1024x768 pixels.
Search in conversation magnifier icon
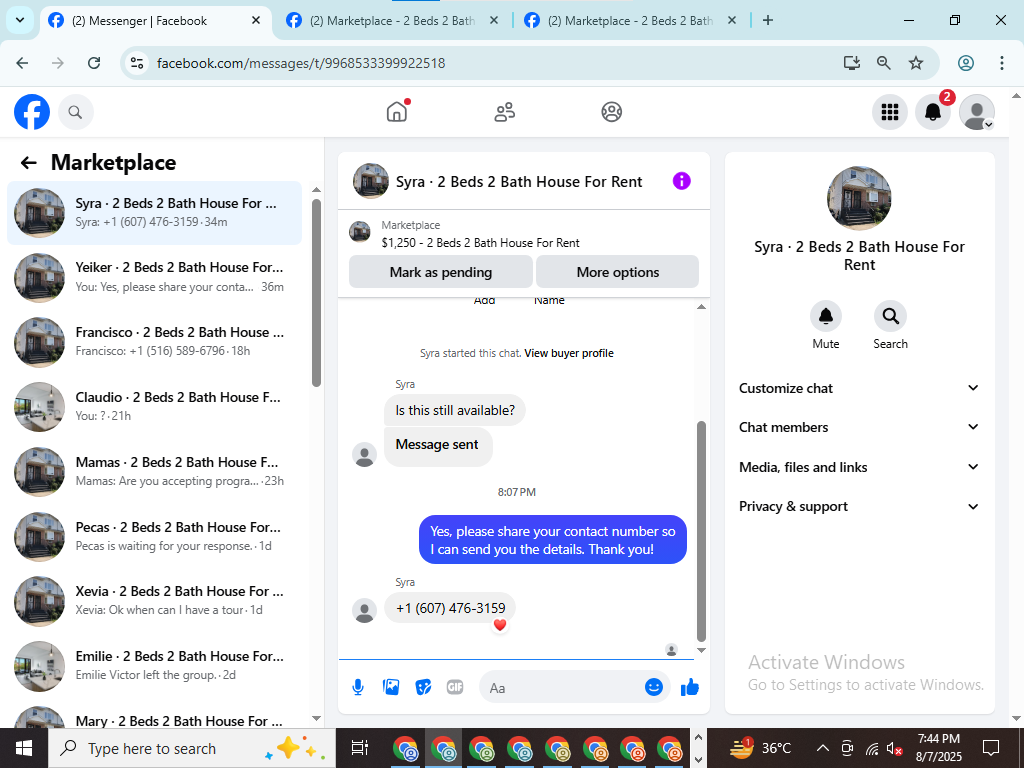pyautogui.click(x=890, y=316)
